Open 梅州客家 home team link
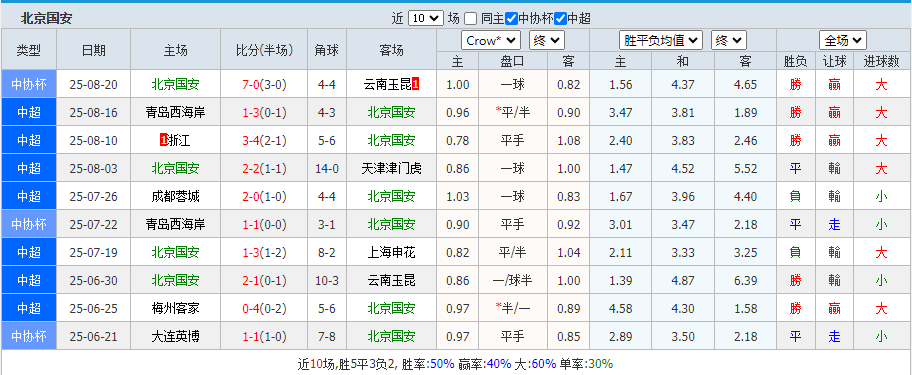 pos(176,308)
